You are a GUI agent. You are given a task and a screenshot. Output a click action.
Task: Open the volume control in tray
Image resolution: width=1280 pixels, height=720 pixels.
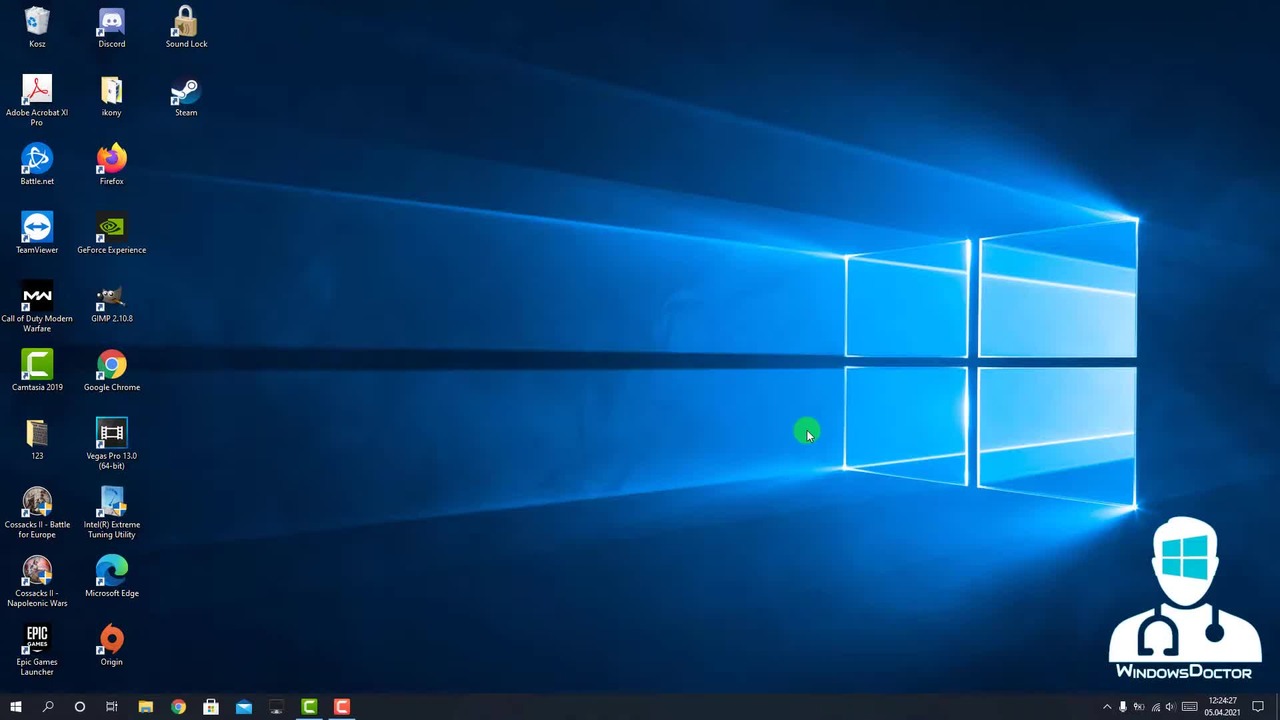tap(1170, 707)
